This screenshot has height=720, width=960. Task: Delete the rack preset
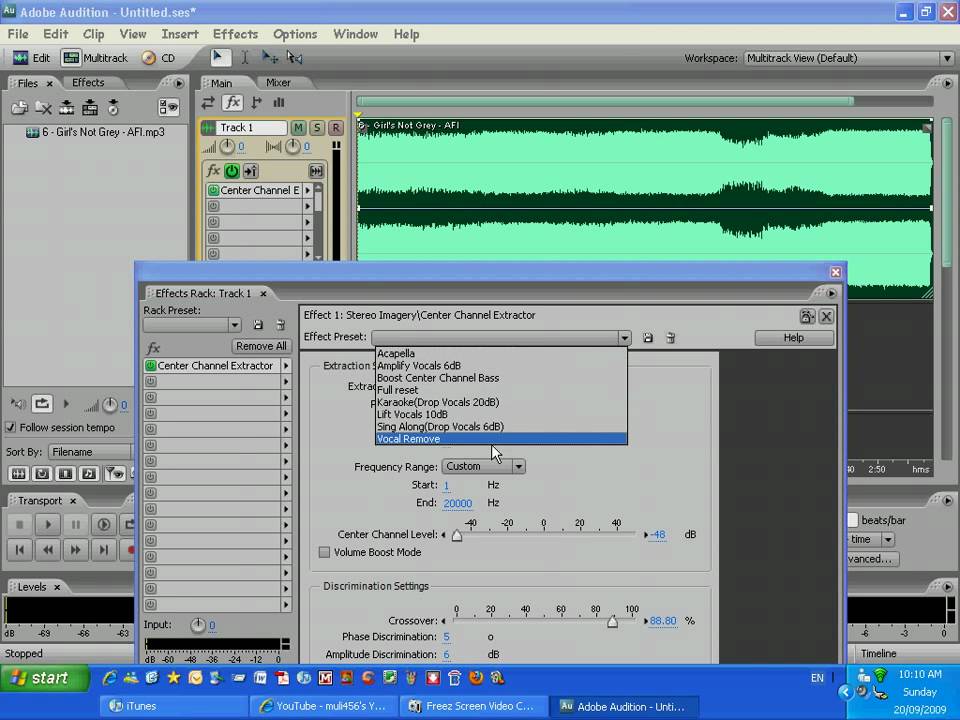280,325
